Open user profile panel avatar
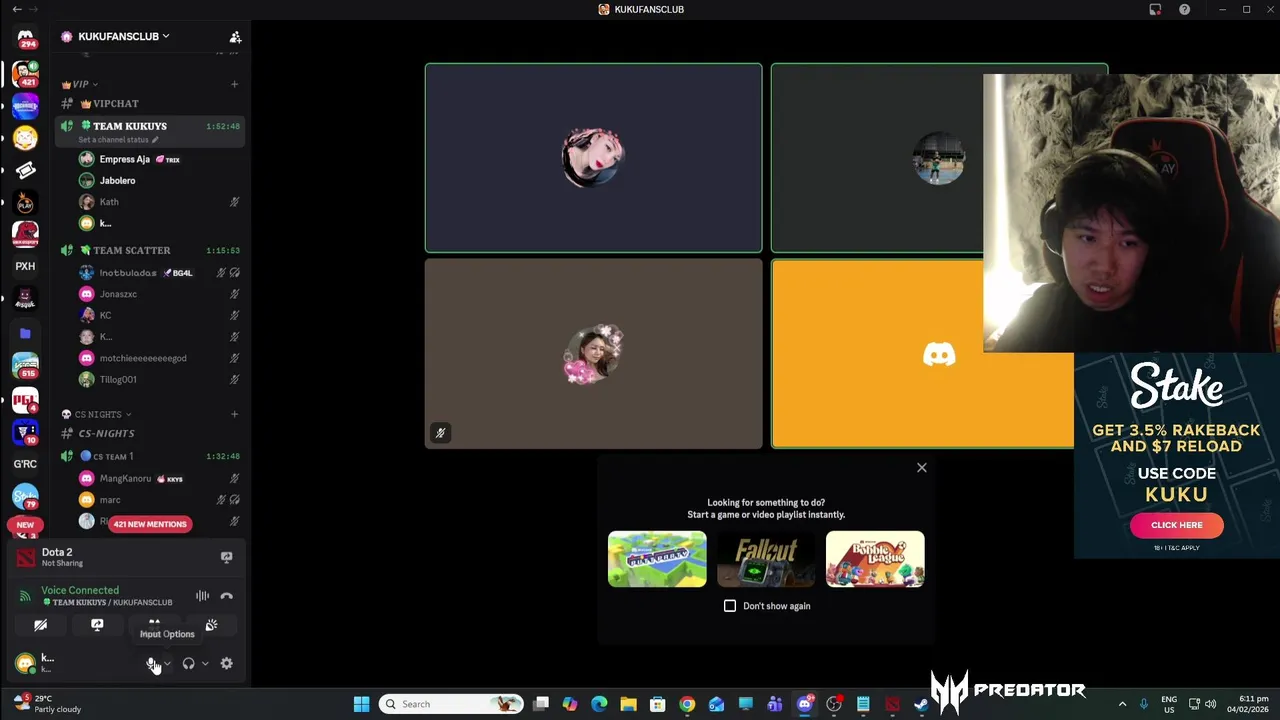 25,663
